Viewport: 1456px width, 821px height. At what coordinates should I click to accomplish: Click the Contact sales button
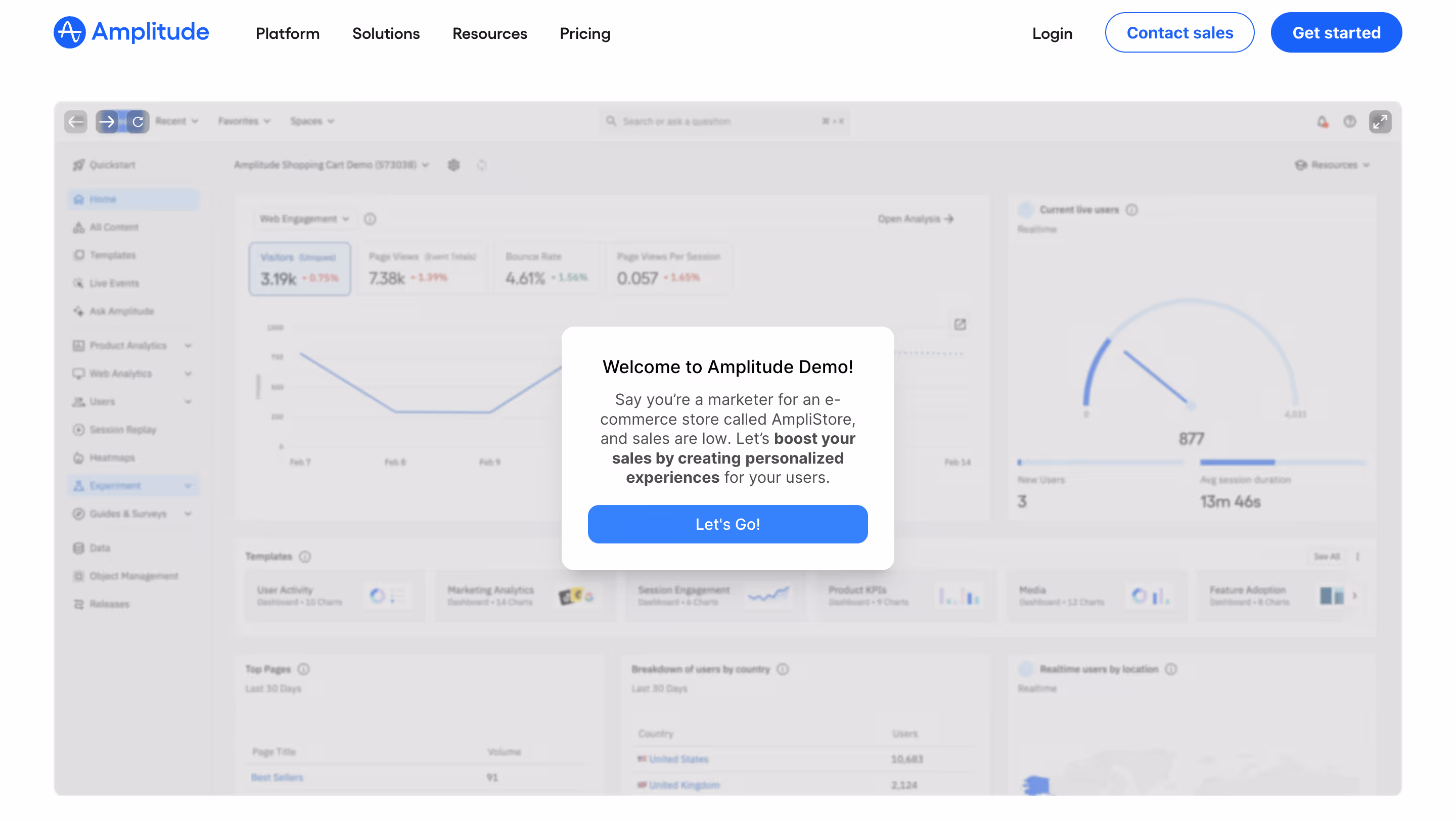click(x=1179, y=33)
